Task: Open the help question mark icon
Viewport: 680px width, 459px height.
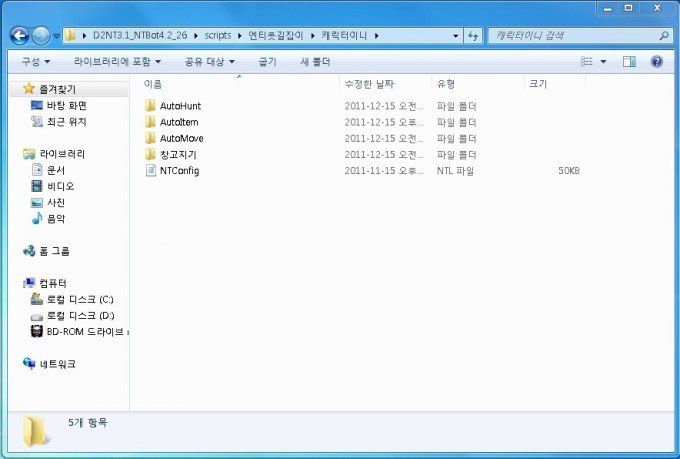Action: click(657, 61)
